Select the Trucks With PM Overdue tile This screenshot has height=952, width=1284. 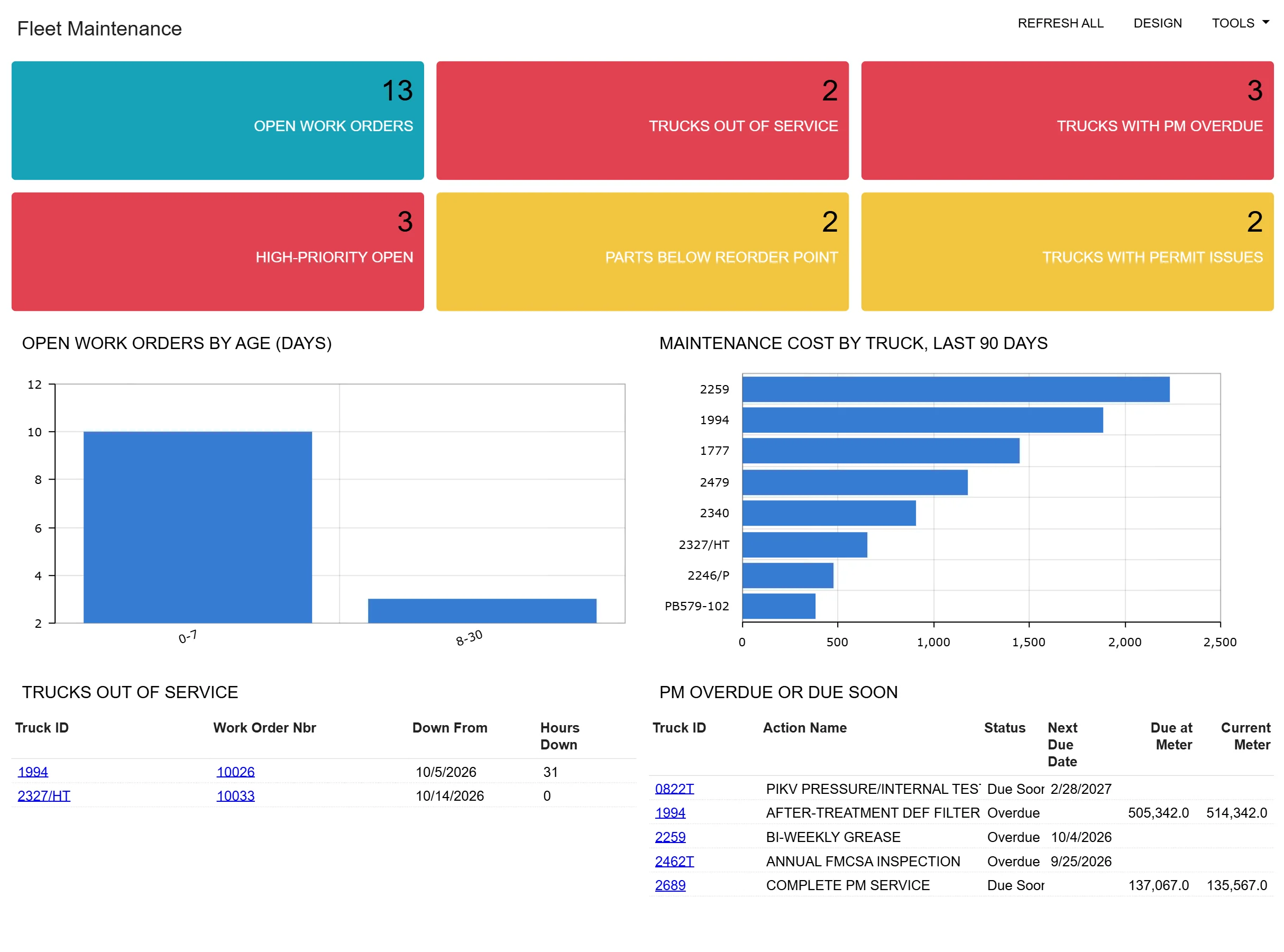pos(1067,121)
